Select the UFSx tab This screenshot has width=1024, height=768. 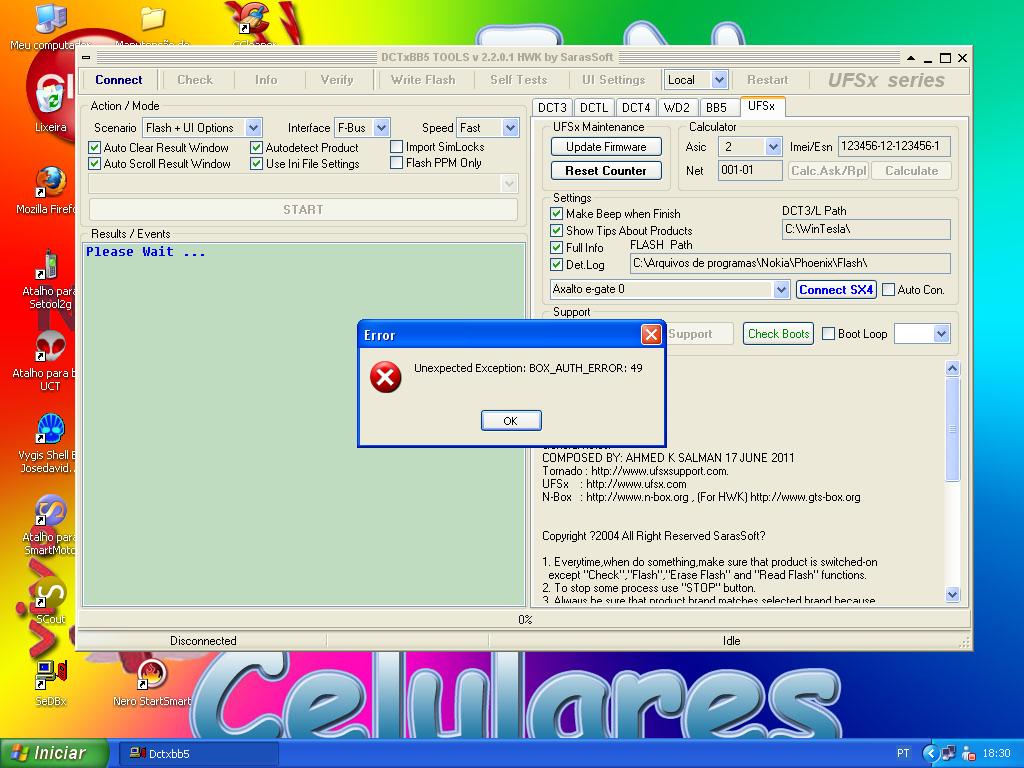(761, 106)
